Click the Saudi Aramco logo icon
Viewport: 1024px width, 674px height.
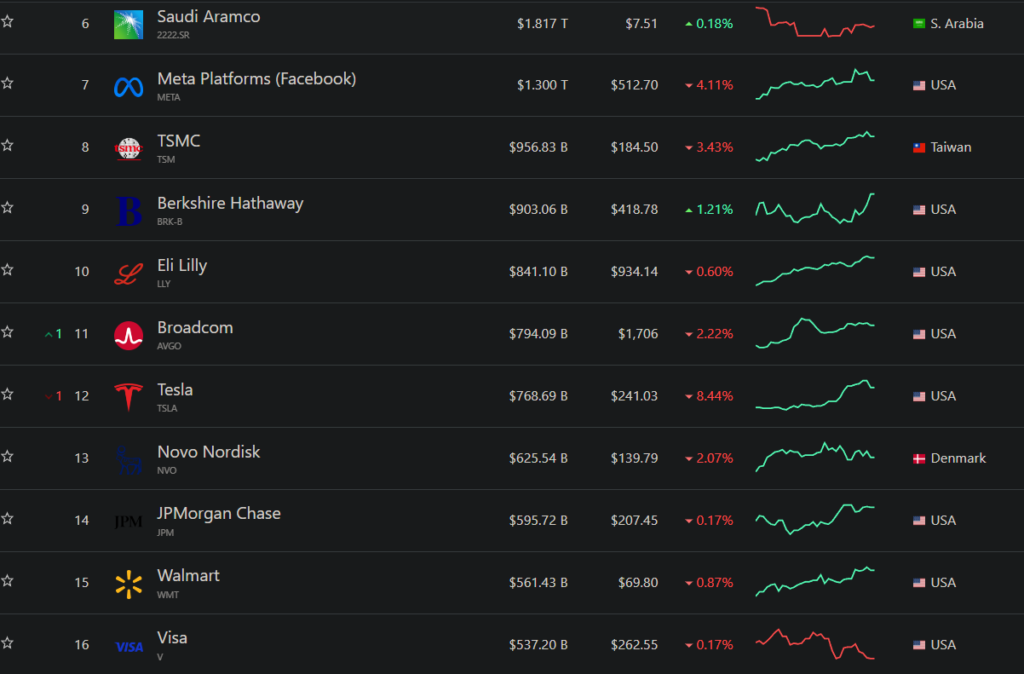click(x=129, y=24)
